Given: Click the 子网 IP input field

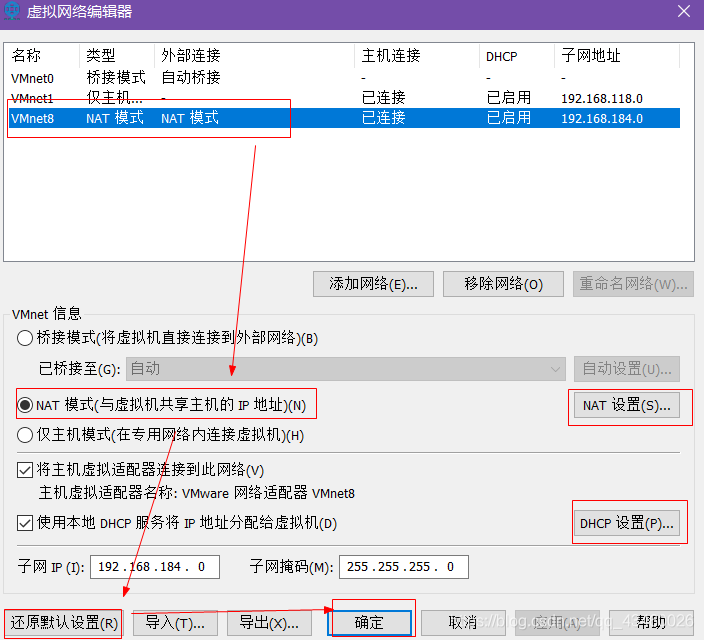Looking at the screenshot, I should [155, 567].
